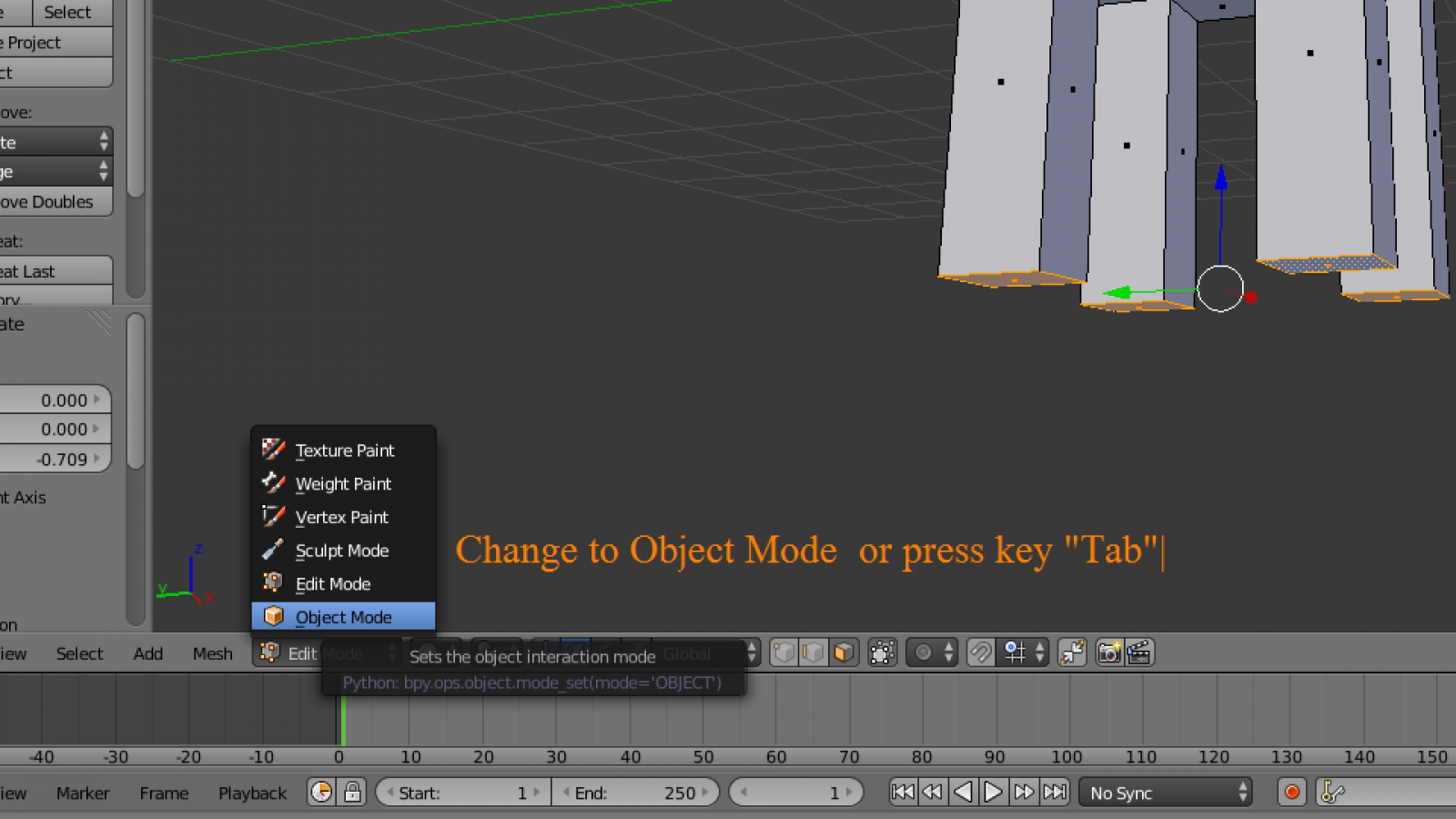Open first dropdown under Remove section

[x=56, y=142]
